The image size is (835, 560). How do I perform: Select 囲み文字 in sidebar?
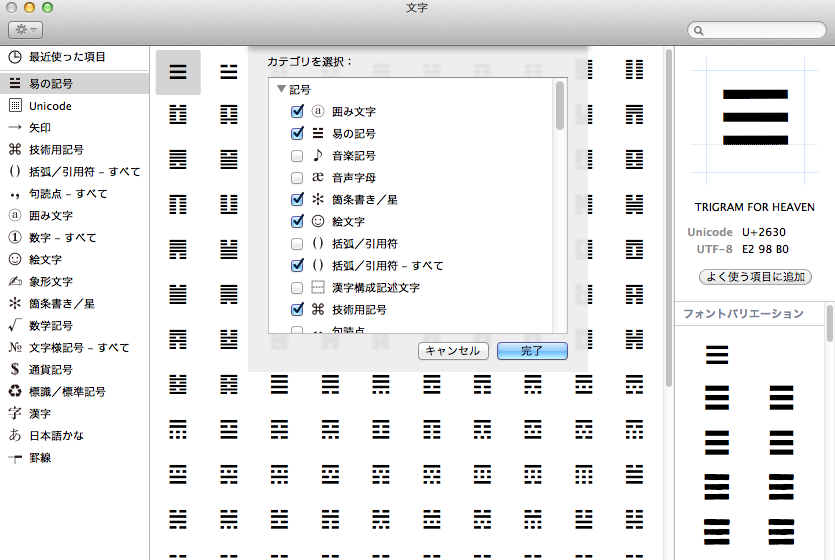tap(75, 216)
